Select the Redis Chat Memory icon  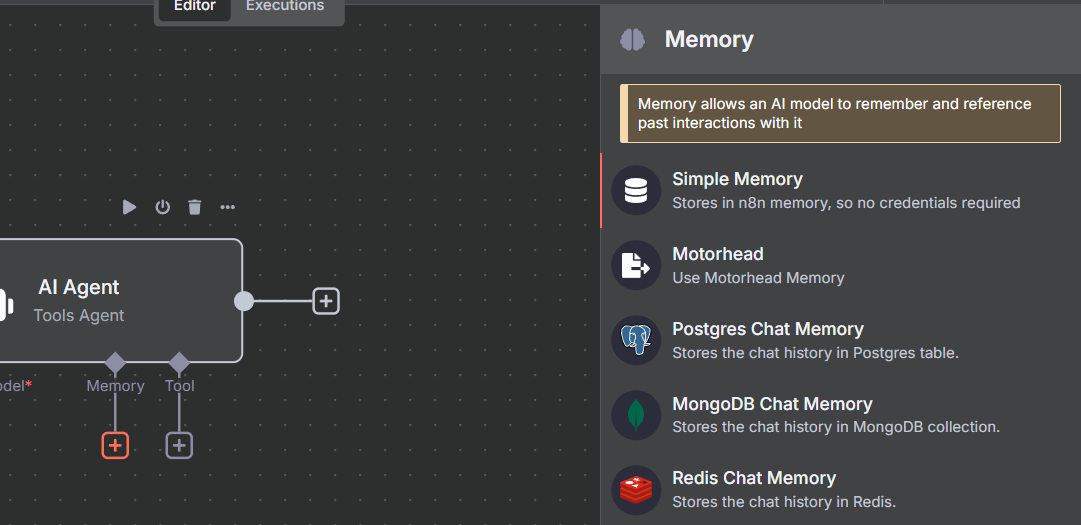point(636,490)
